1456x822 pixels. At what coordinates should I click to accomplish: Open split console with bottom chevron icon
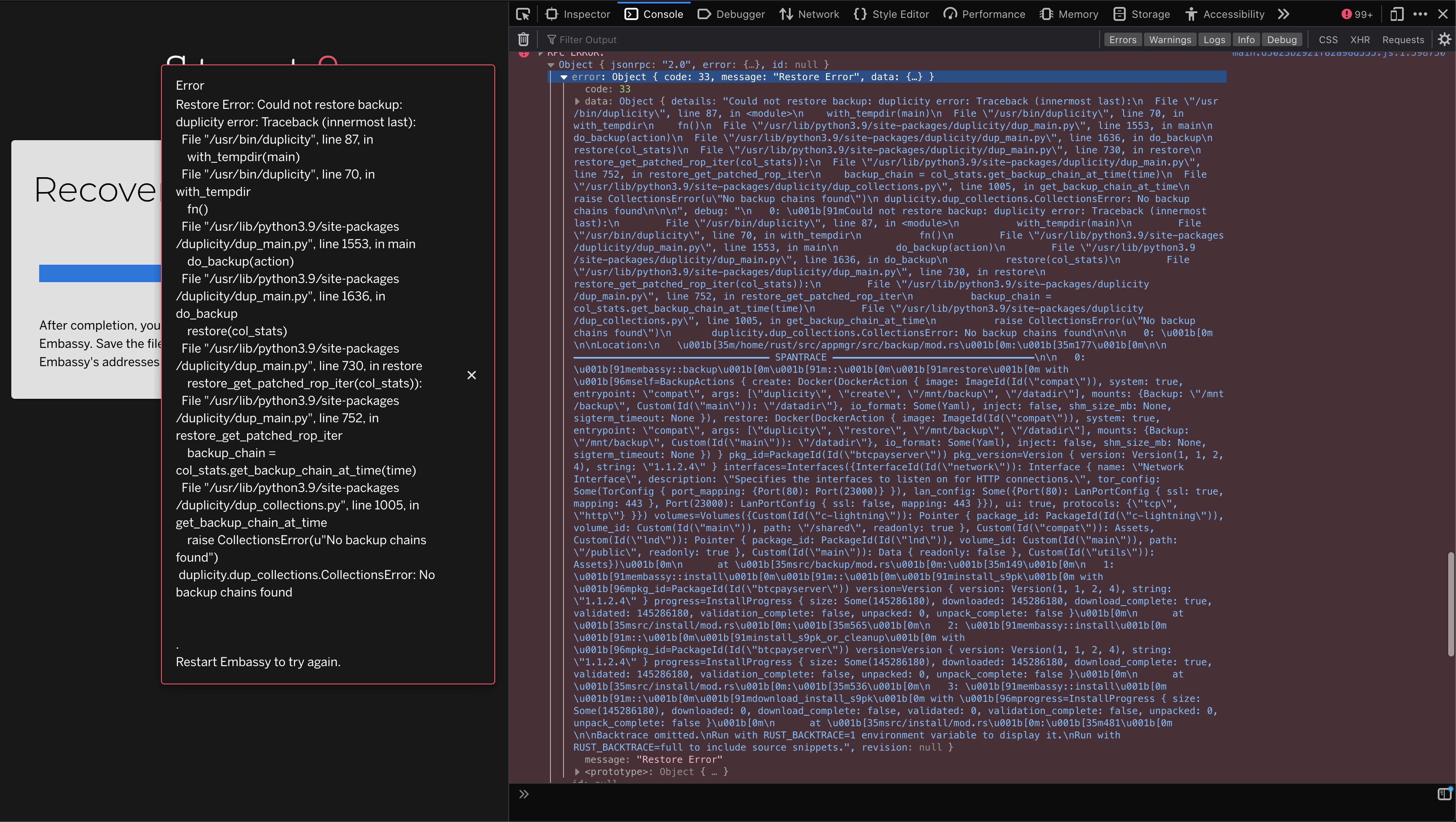[523, 794]
